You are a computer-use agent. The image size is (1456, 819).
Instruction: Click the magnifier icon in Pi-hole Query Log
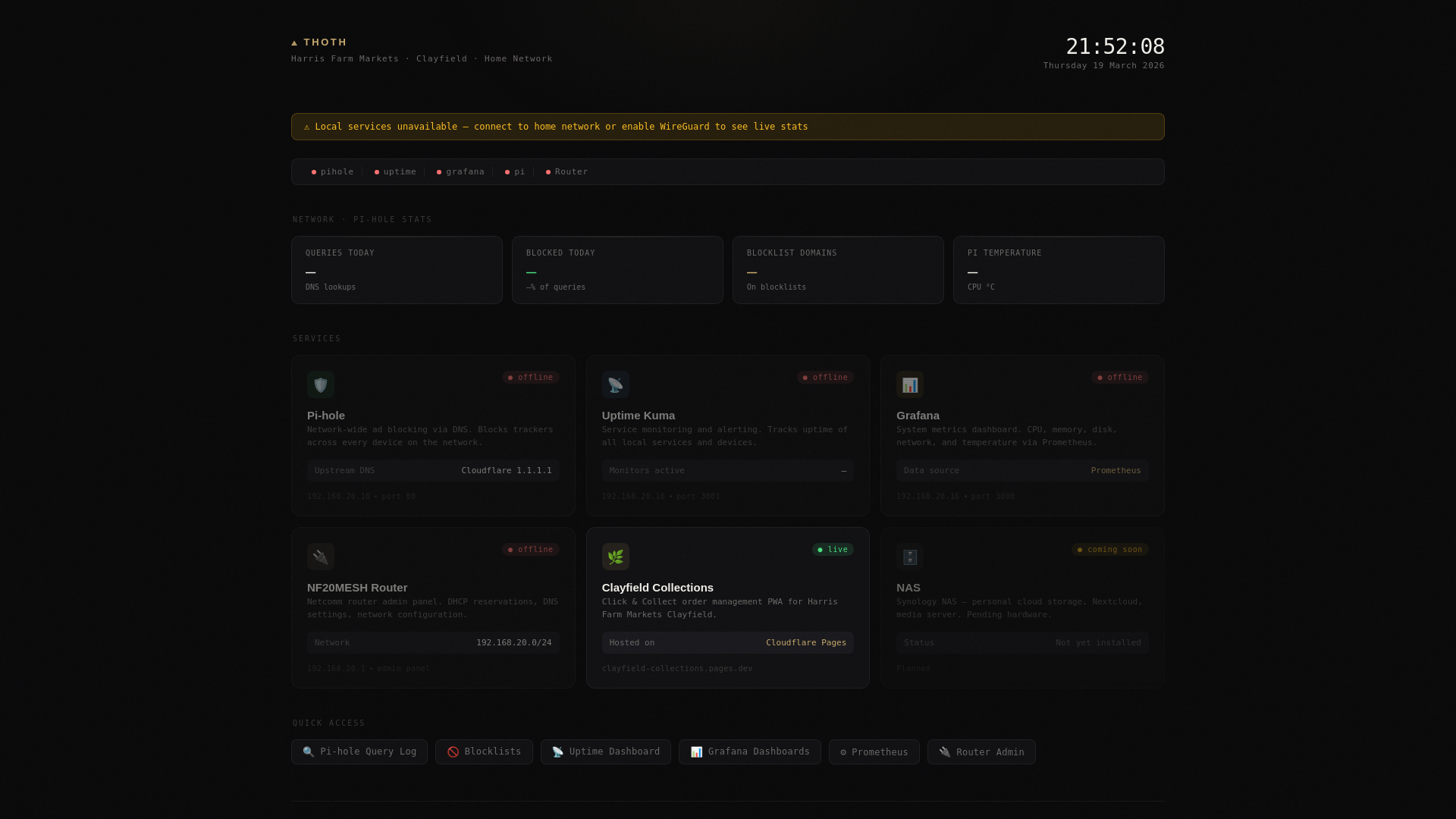[309, 752]
